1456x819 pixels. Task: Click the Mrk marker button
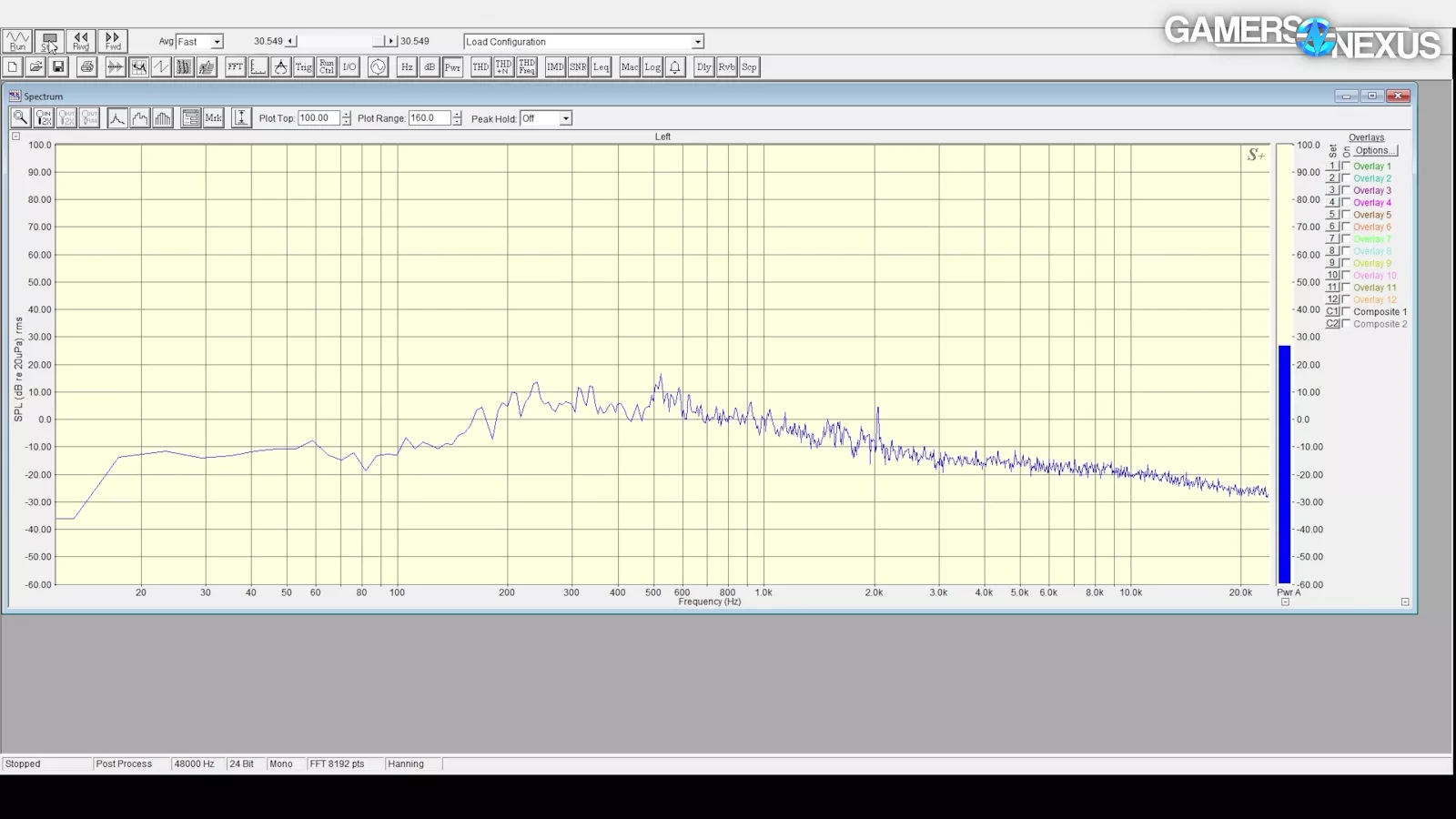click(213, 118)
